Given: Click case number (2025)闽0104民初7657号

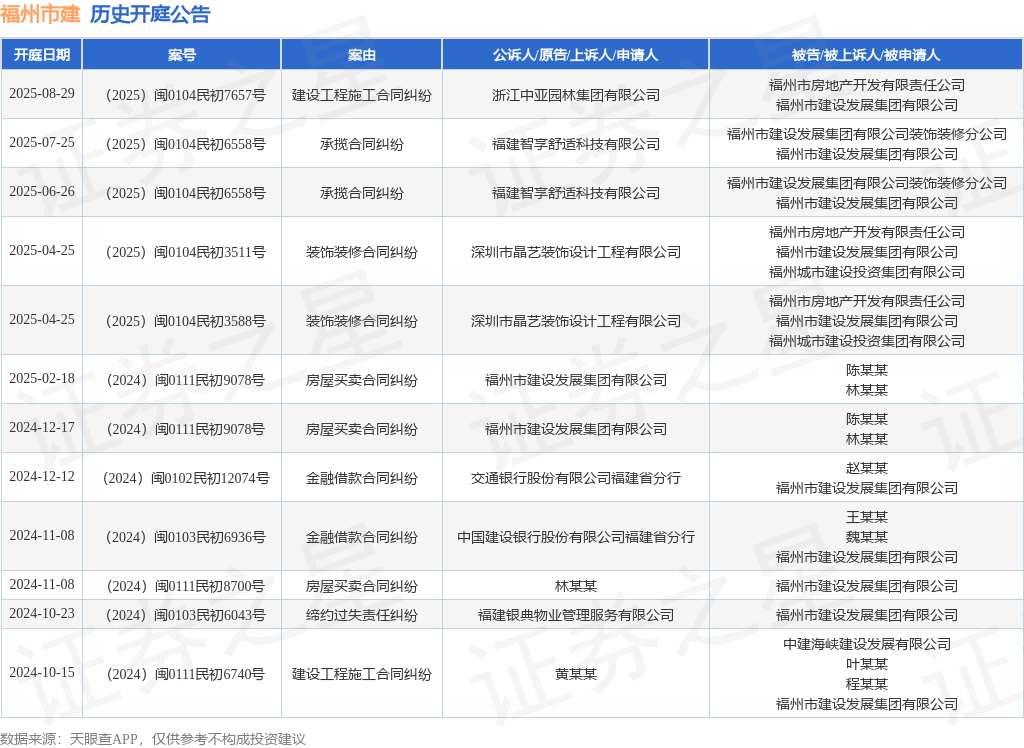Looking at the screenshot, I should pyautogui.click(x=184, y=95).
